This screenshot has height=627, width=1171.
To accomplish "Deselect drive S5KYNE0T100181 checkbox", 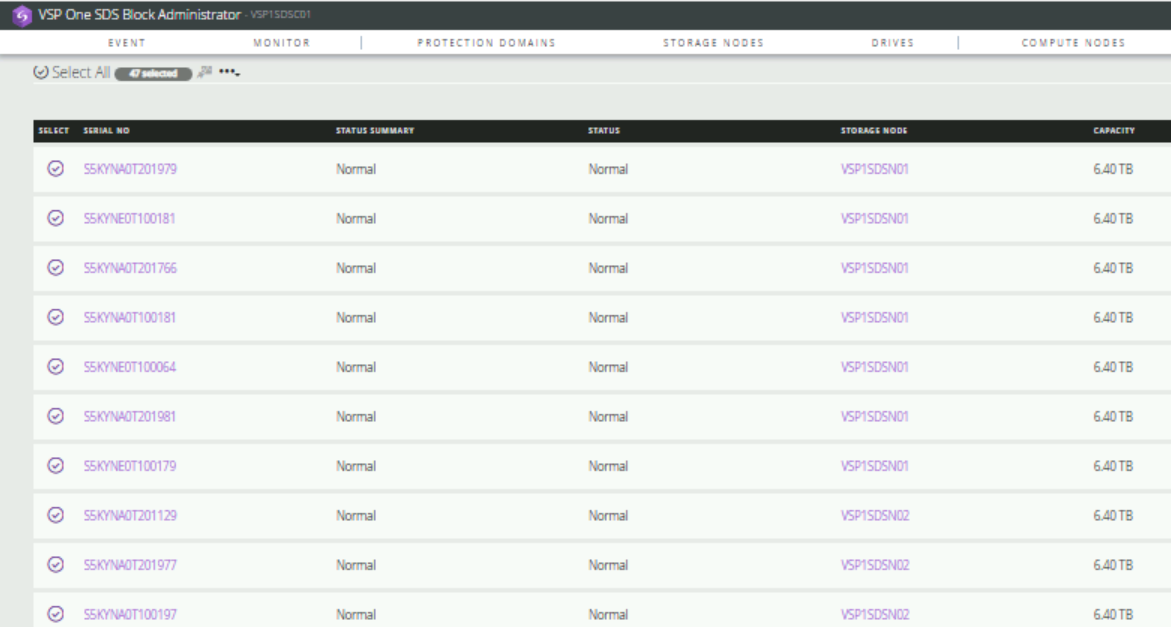I will (56, 218).
